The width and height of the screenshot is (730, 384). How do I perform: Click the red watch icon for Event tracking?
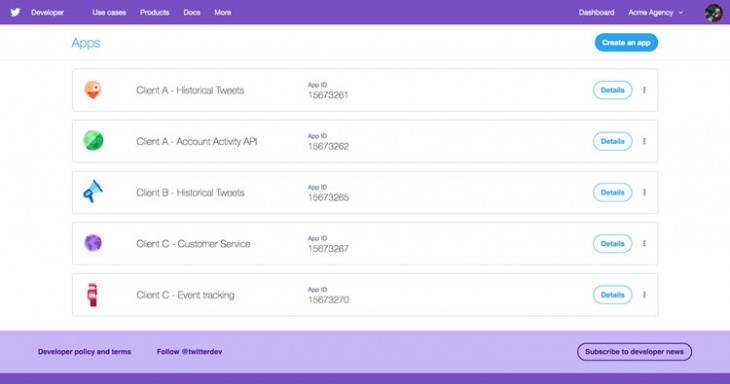(93, 295)
